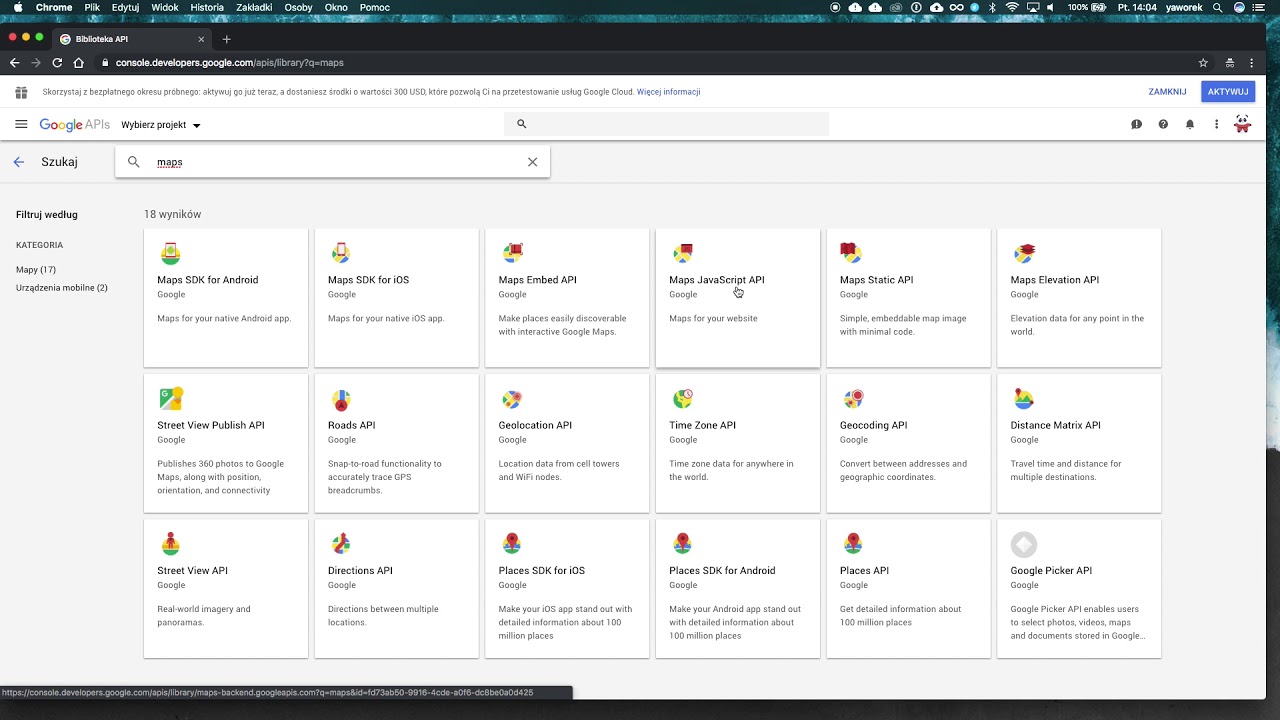
Task: Select the Maps Embed API icon
Action: click(x=512, y=253)
